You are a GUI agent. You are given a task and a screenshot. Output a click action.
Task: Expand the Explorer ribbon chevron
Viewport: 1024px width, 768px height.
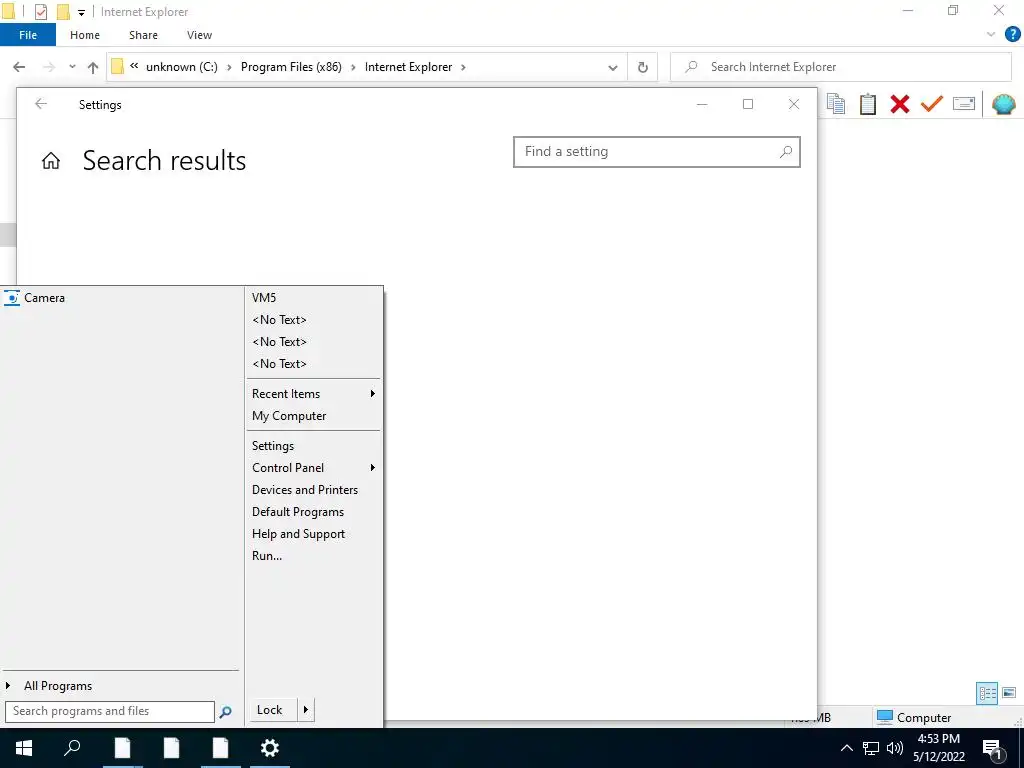pos(991,35)
